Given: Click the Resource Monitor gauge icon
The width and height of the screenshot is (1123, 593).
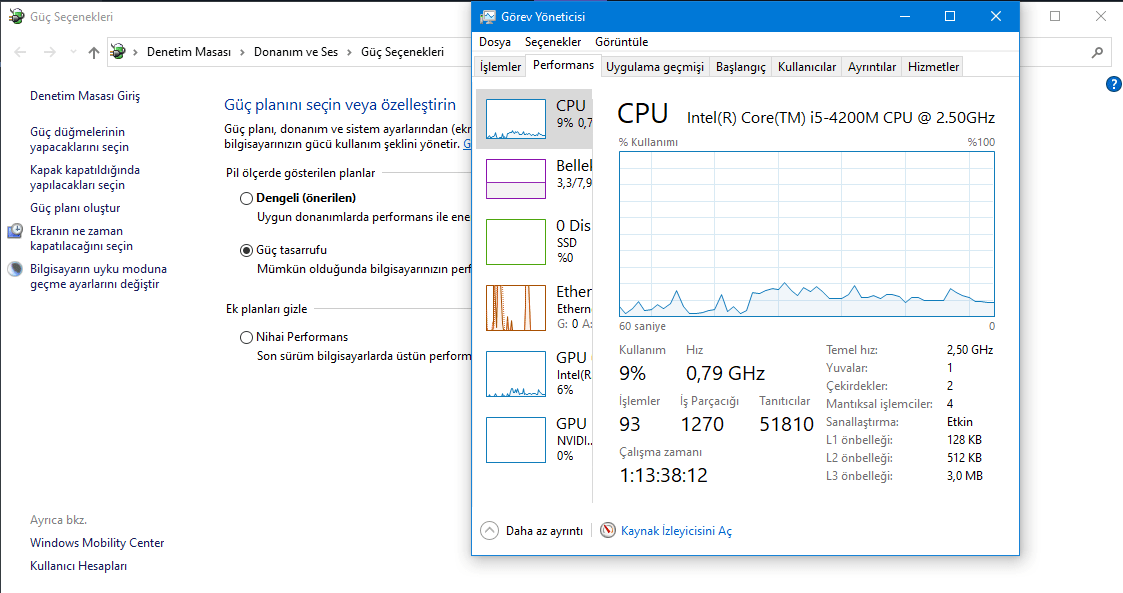Looking at the screenshot, I should point(607,531).
